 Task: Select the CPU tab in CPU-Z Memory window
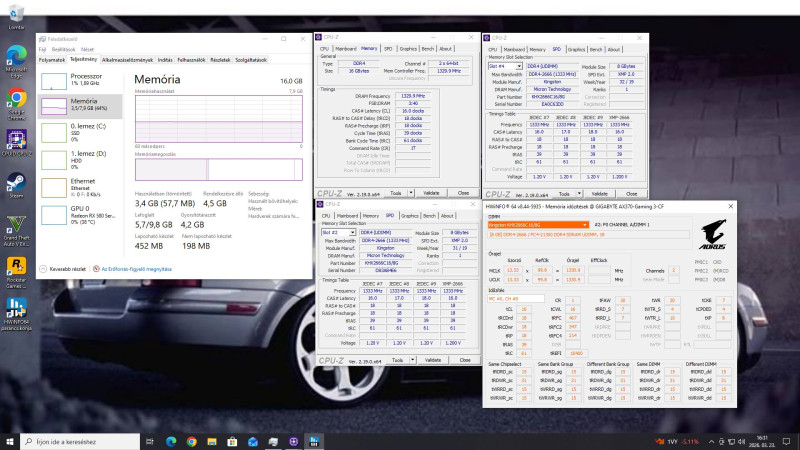pos(324,49)
